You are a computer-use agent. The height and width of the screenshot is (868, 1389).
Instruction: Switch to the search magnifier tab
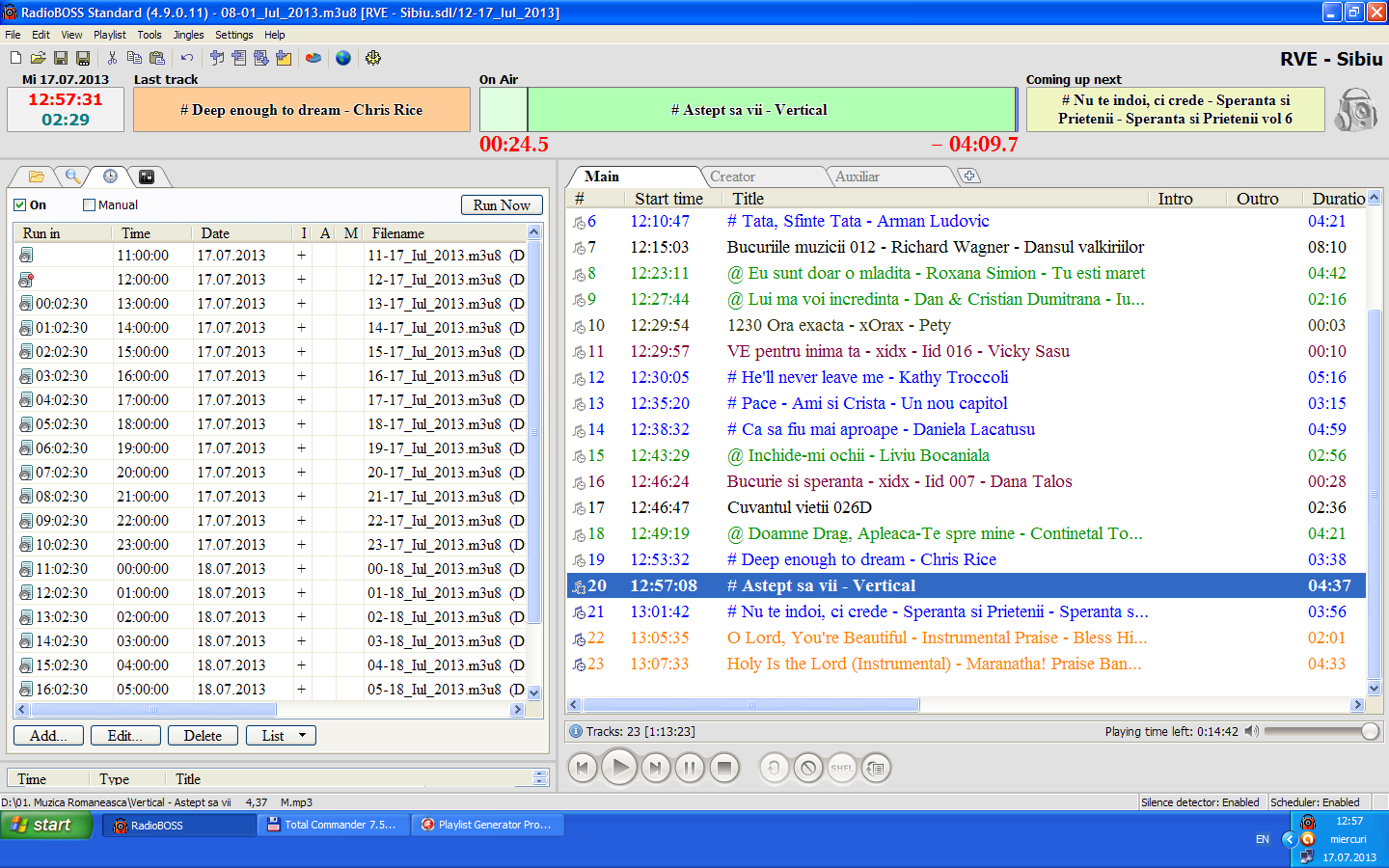coord(72,176)
